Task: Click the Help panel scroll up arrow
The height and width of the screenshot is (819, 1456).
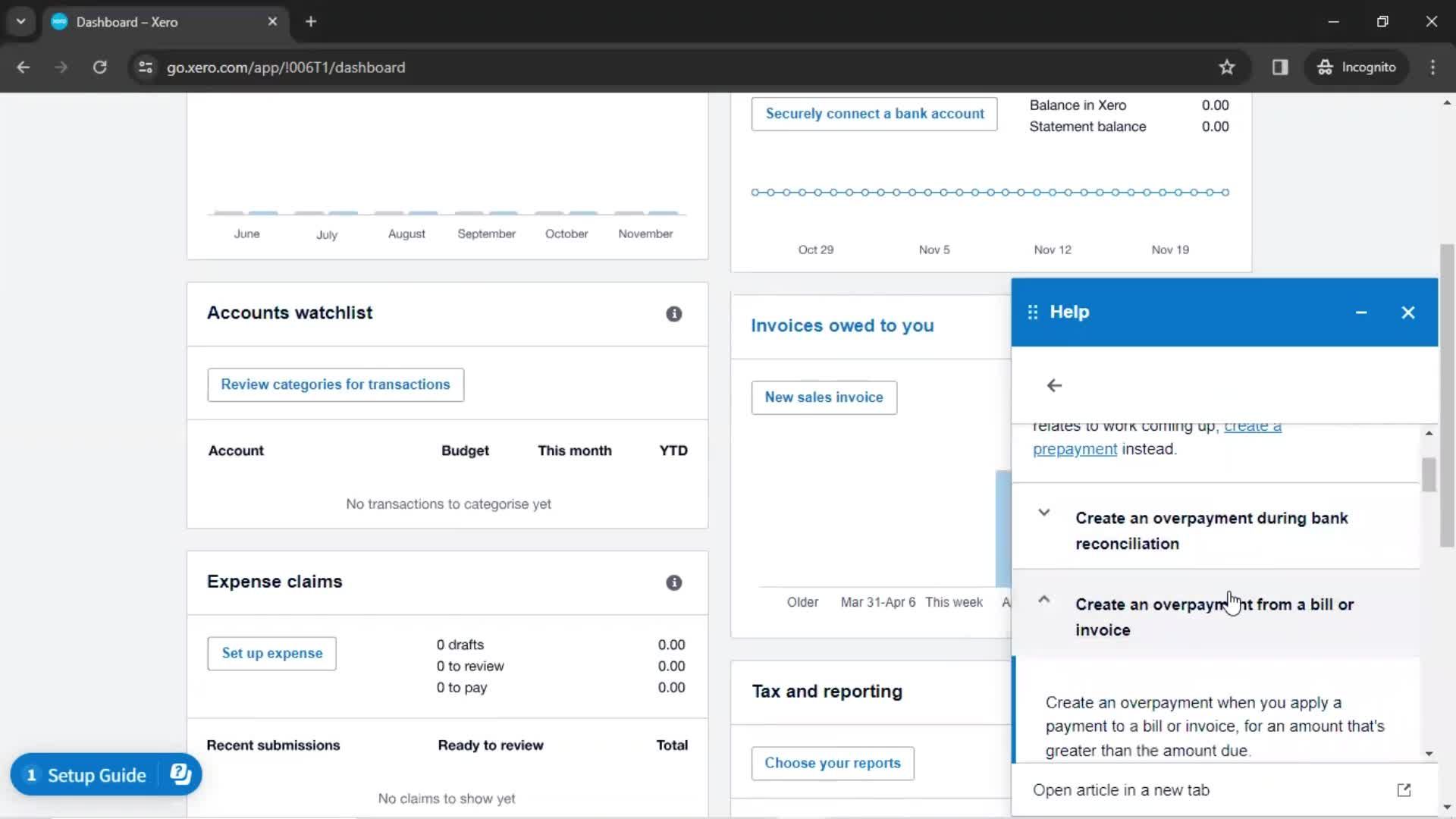Action: click(1429, 433)
